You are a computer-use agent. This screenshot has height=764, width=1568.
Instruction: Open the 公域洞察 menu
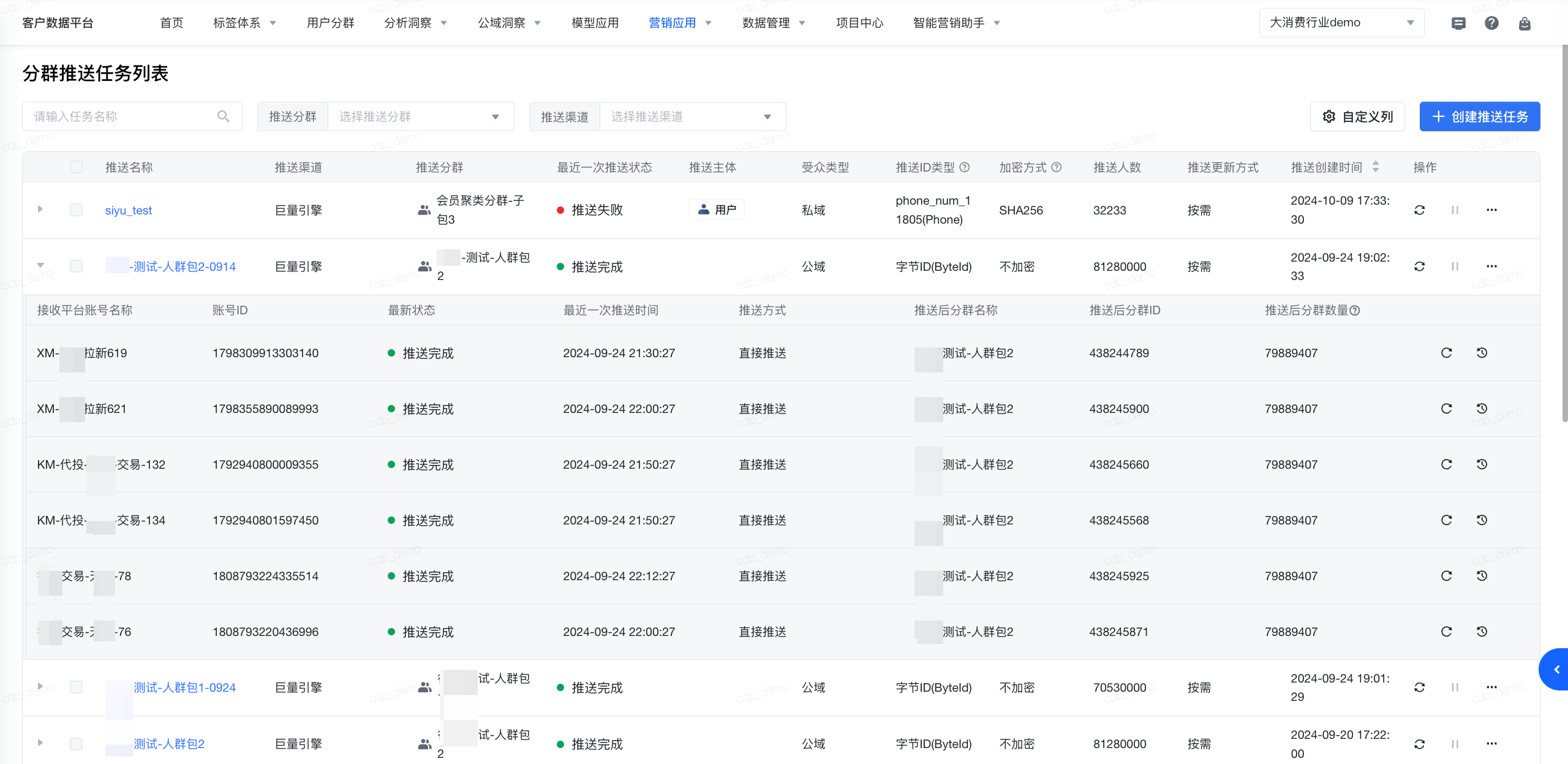(x=509, y=23)
